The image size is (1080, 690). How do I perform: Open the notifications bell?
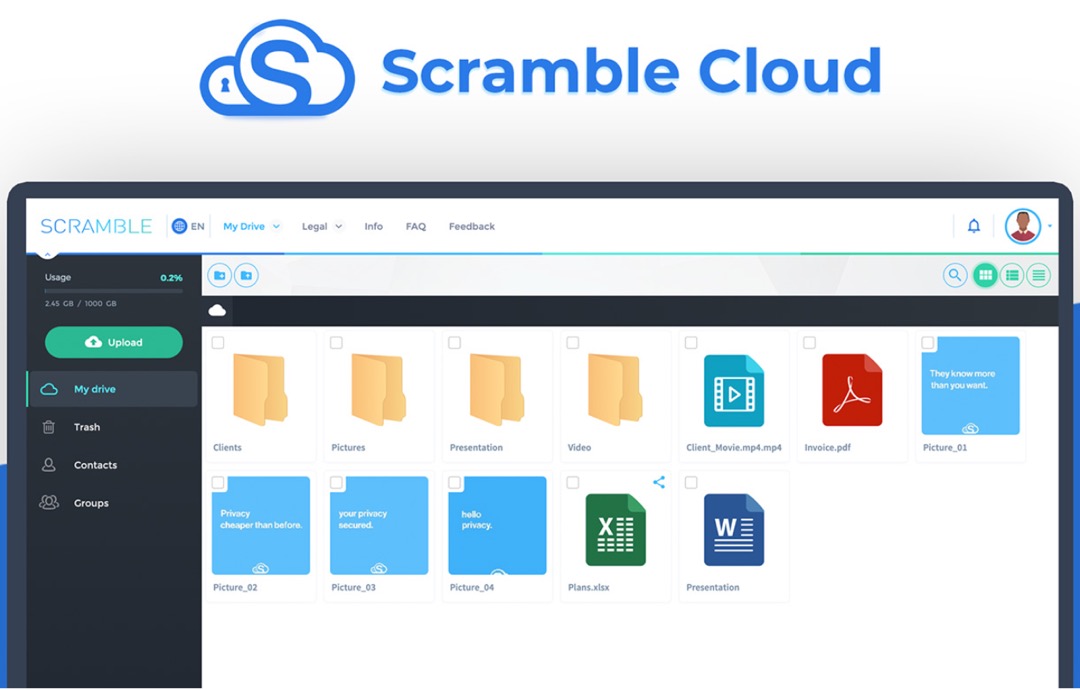pos(973,226)
